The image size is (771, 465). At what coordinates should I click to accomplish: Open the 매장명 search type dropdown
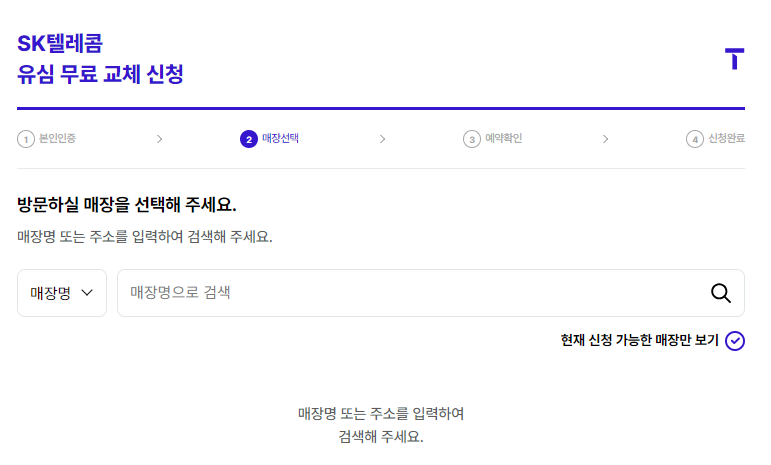pyautogui.click(x=62, y=293)
